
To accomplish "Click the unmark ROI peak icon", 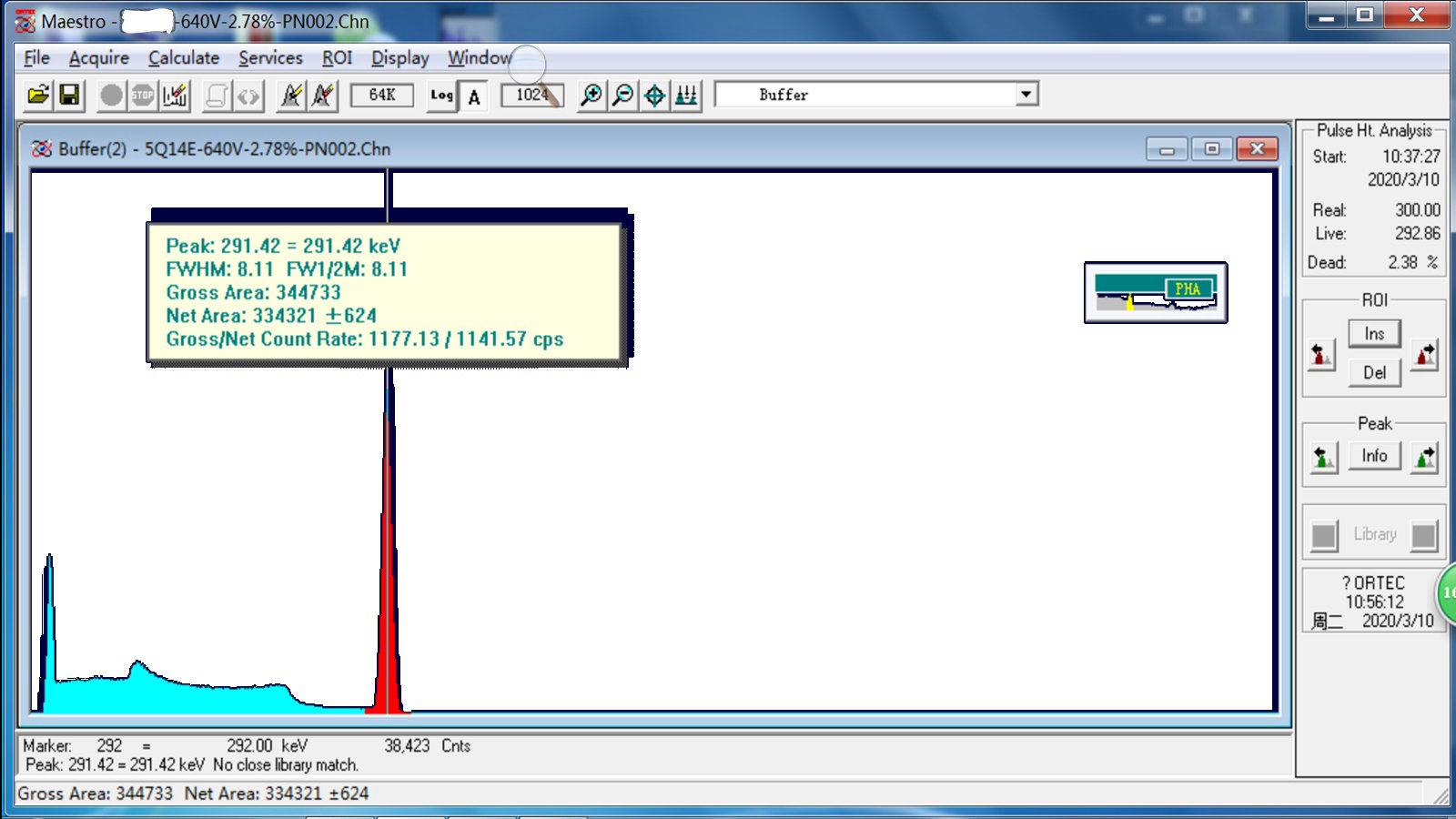I will [x=323, y=95].
